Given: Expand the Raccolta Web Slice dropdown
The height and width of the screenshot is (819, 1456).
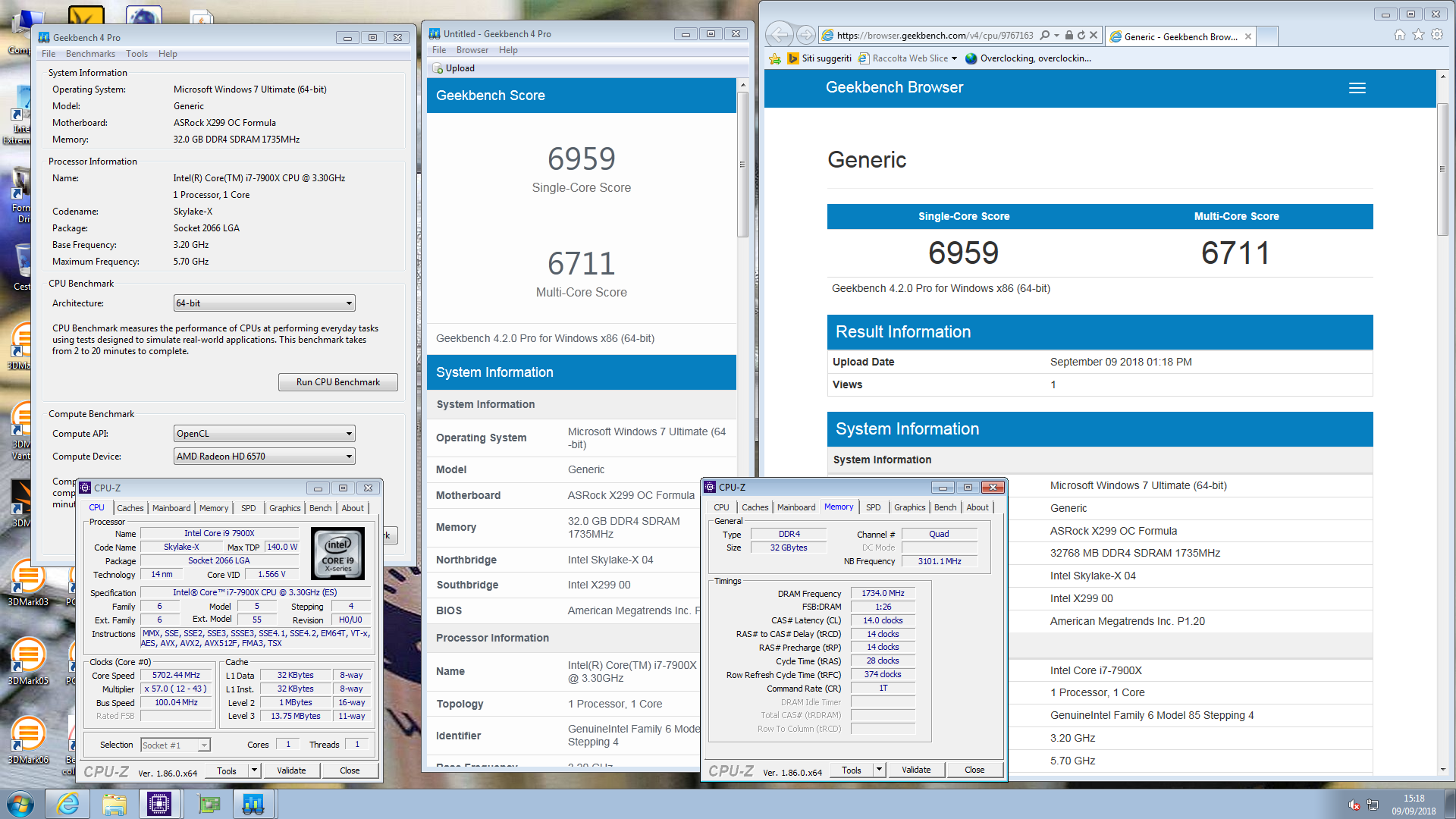Looking at the screenshot, I should pyautogui.click(x=955, y=58).
